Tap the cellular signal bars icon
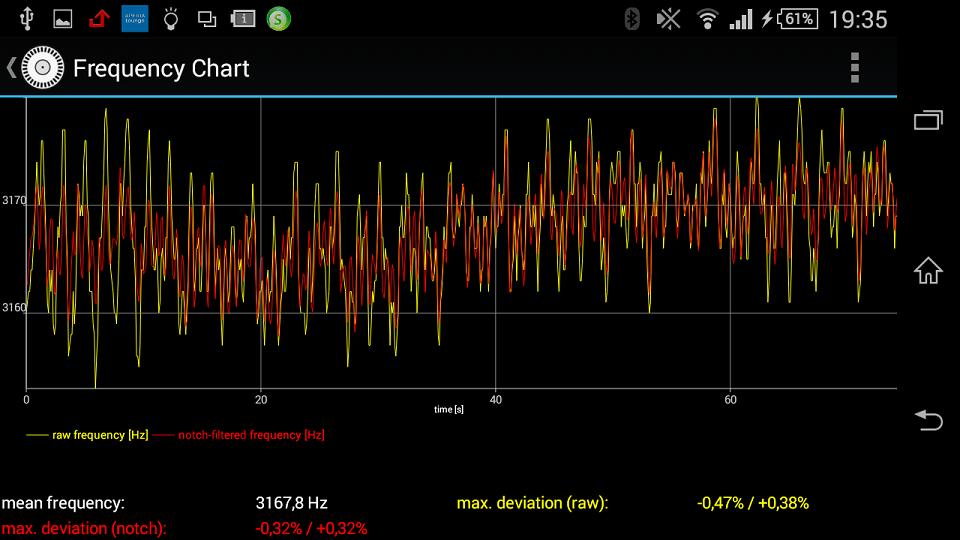960x540 pixels. click(741, 20)
